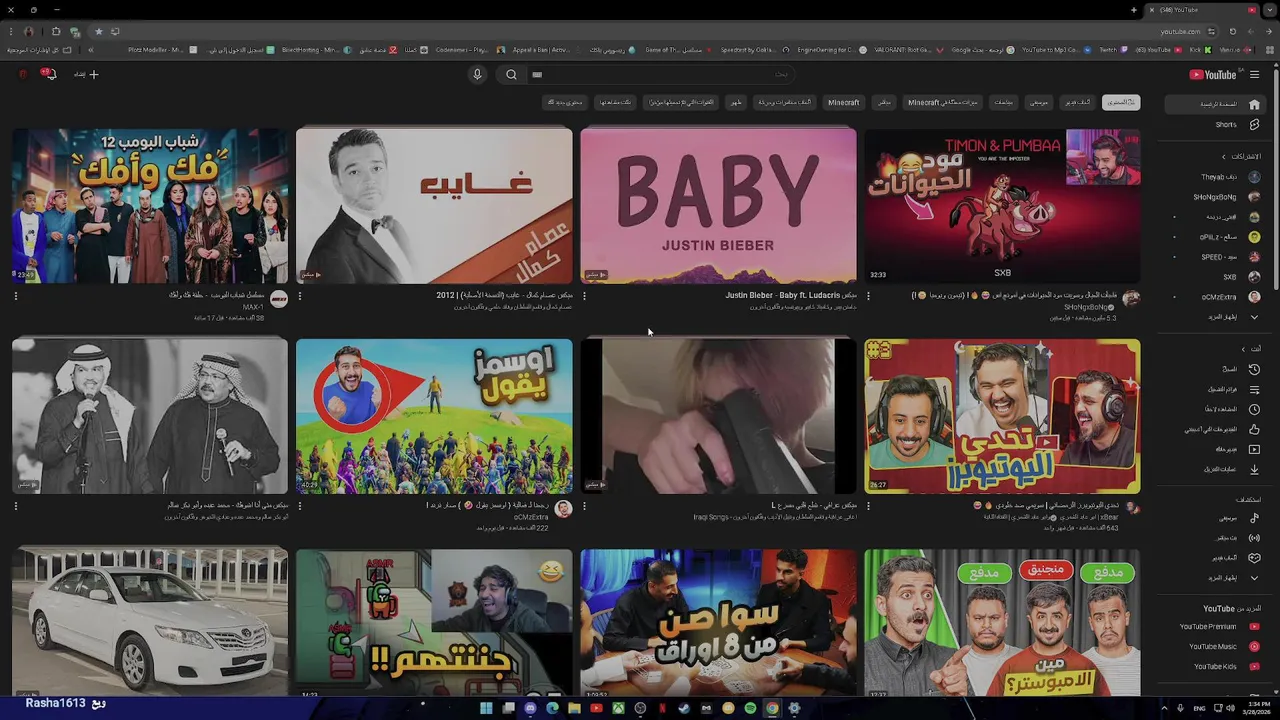Open Music explore icon in sidebar

1254,518
